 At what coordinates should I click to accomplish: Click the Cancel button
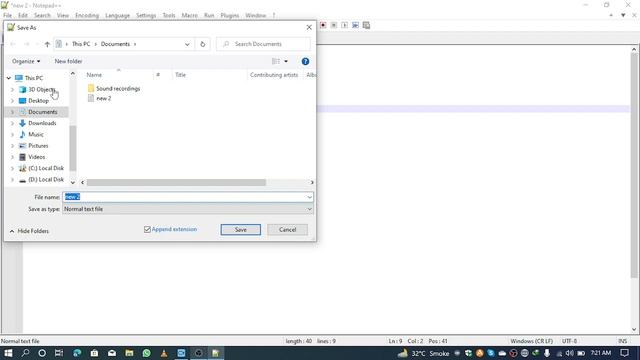click(287, 230)
